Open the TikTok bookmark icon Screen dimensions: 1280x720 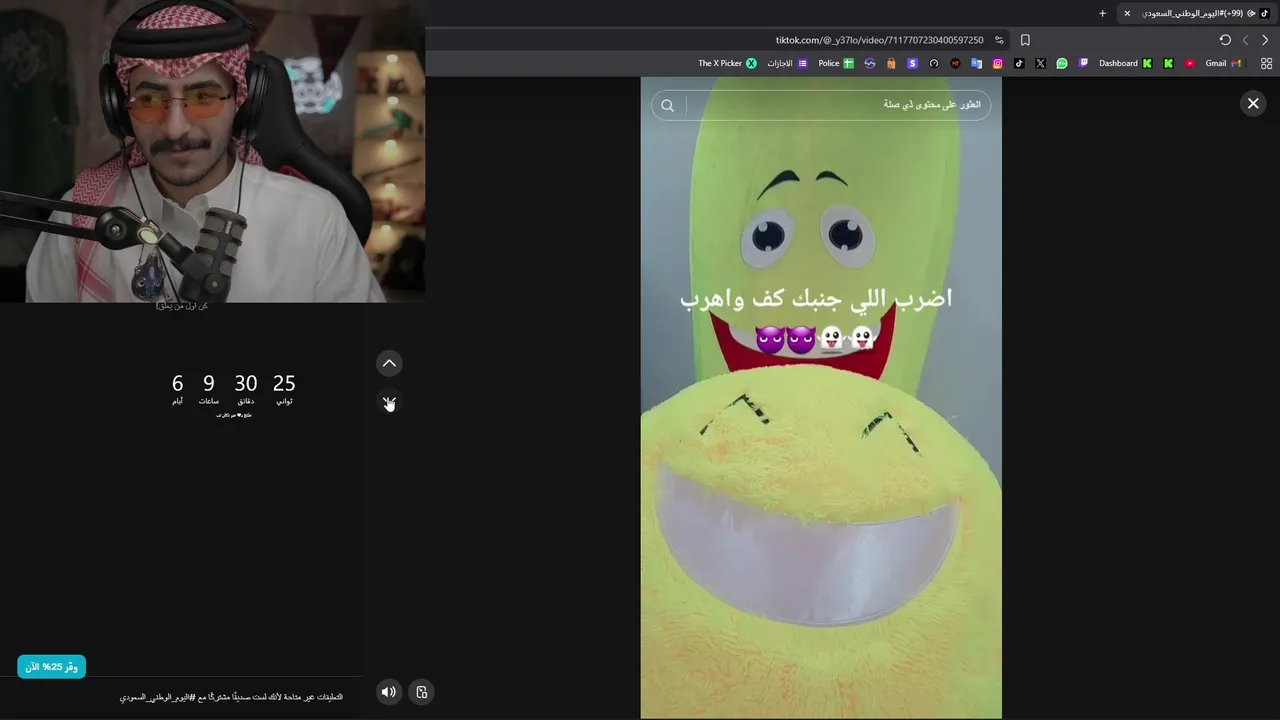point(1019,63)
